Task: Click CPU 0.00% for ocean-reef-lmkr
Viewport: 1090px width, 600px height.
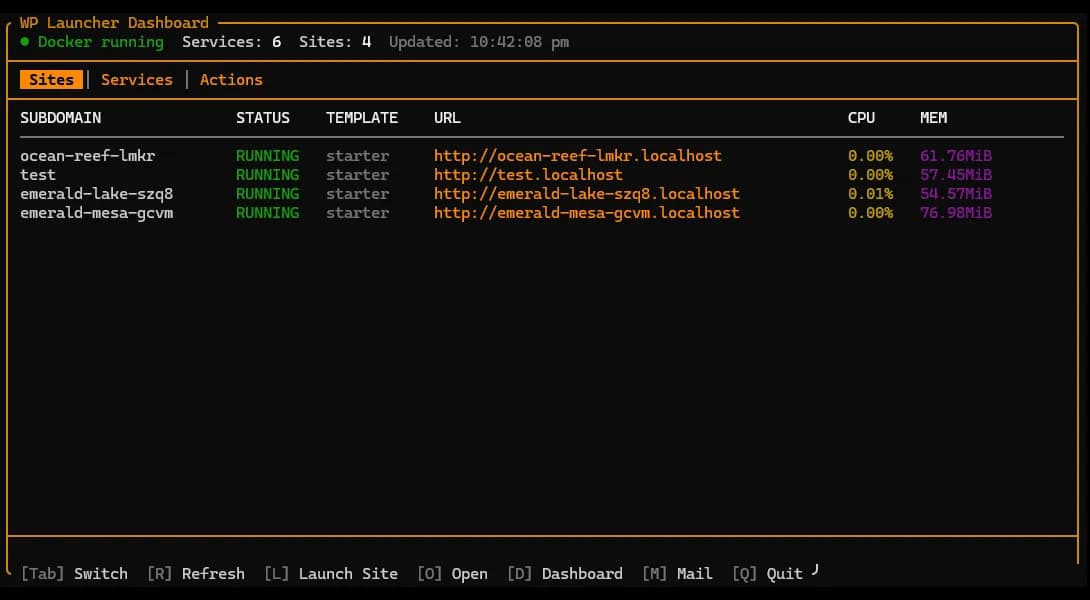Action: (870, 156)
